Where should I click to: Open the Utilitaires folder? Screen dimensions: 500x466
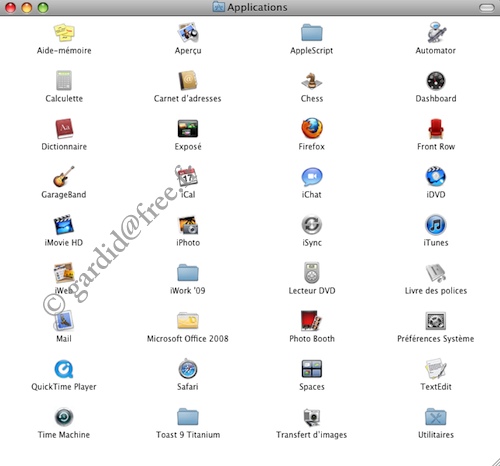(436, 417)
